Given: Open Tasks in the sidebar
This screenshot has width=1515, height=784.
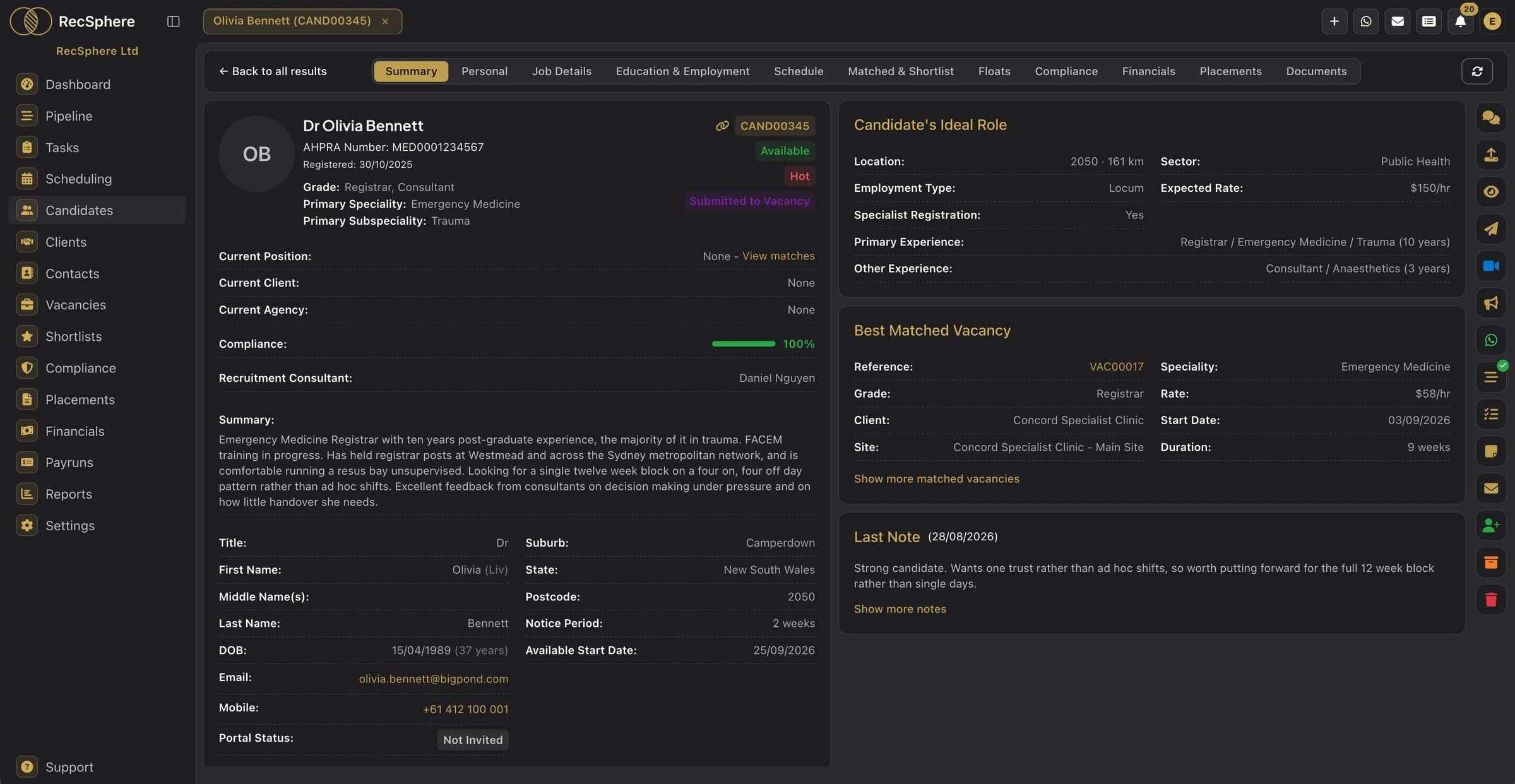Looking at the screenshot, I should click(x=97, y=147).
